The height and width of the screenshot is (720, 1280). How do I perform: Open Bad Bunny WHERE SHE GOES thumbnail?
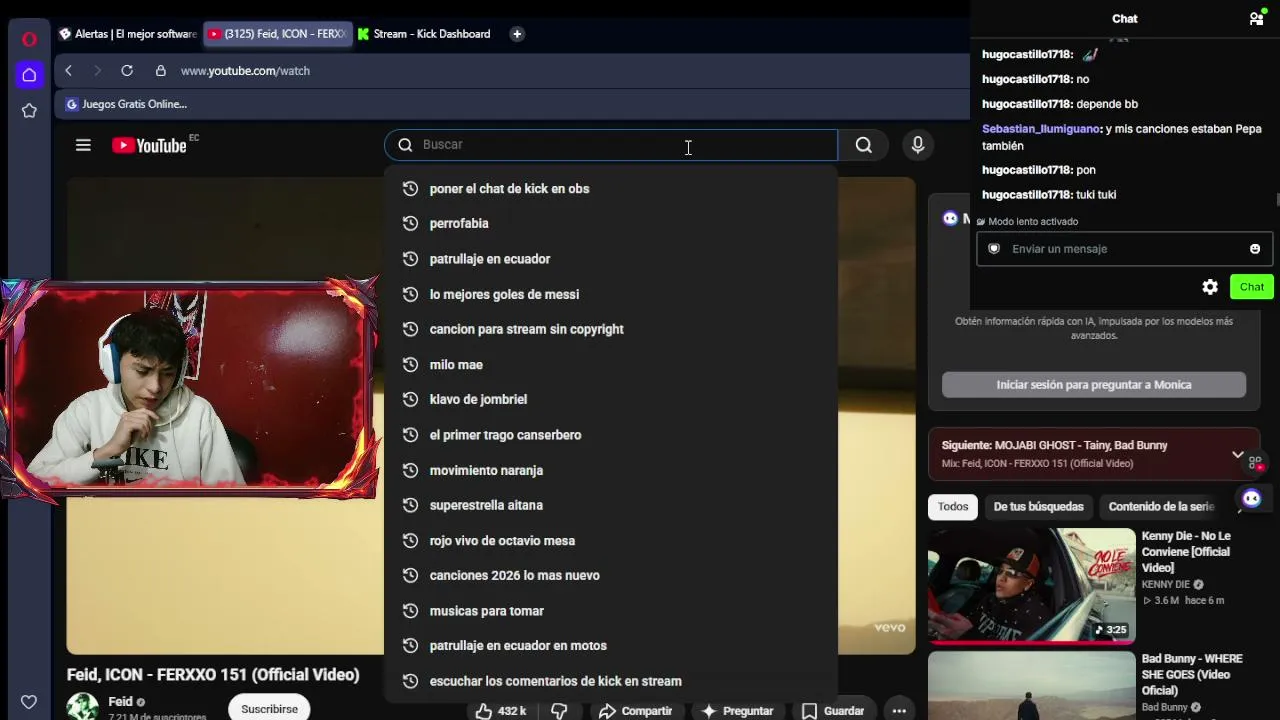(x=1031, y=686)
